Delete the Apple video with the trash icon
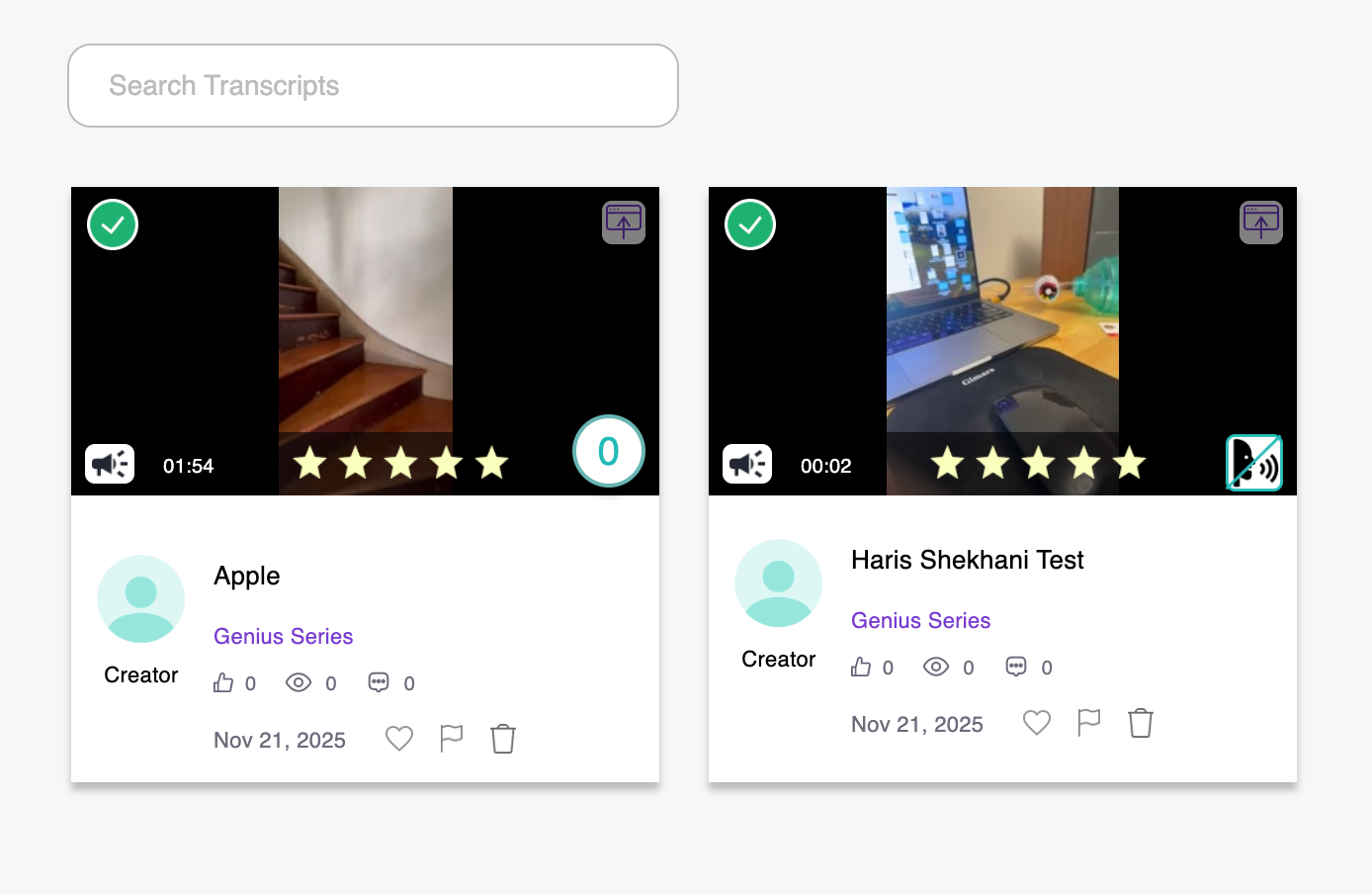The image size is (1372, 894). click(x=502, y=738)
